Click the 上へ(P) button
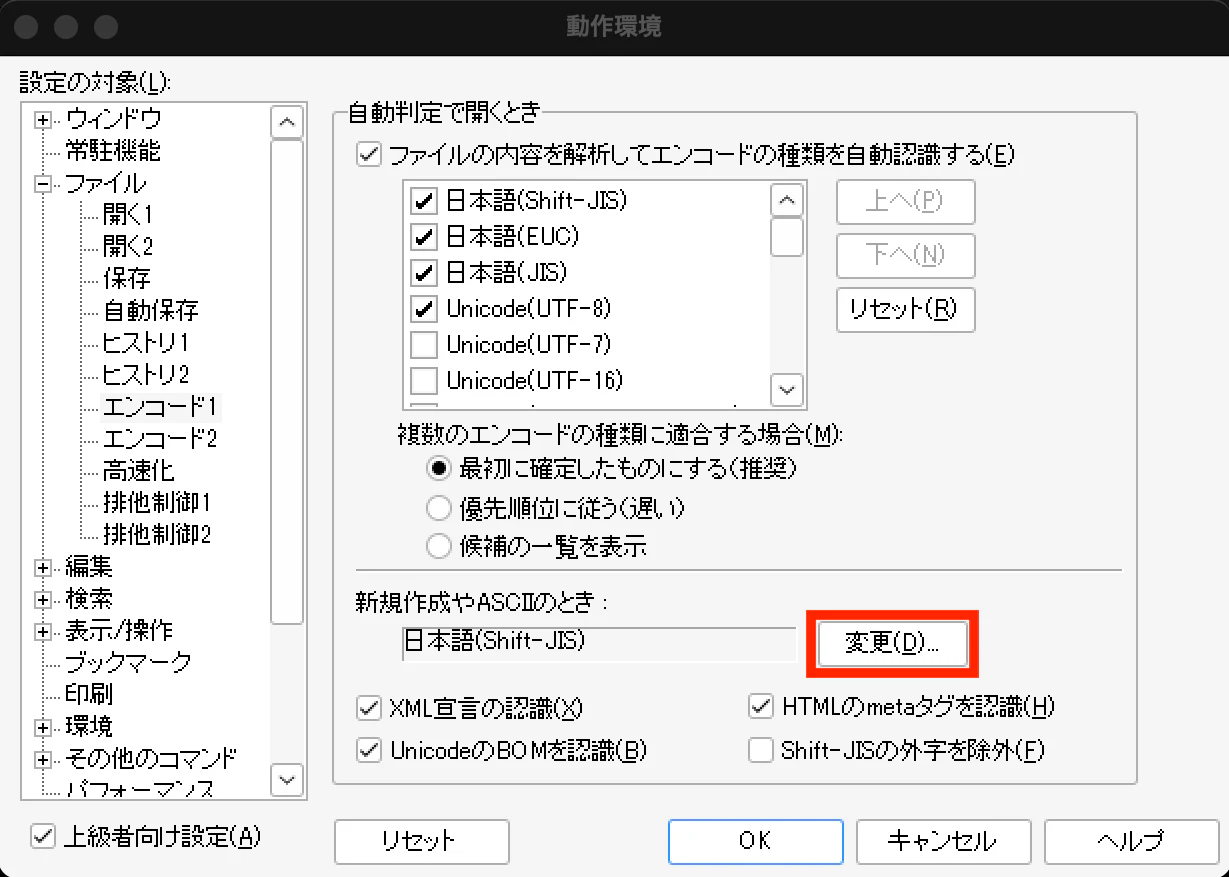The image size is (1229, 877). click(905, 202)
